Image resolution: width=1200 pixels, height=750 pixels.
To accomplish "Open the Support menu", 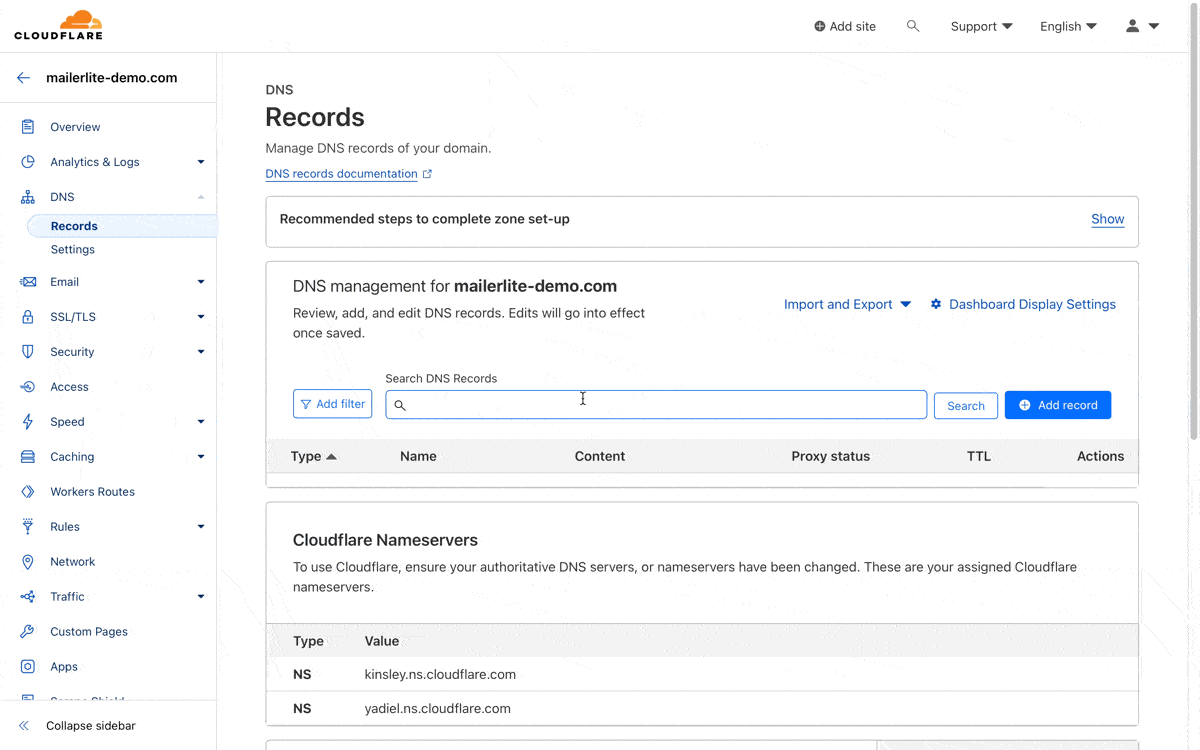I will tap(981, 26).
